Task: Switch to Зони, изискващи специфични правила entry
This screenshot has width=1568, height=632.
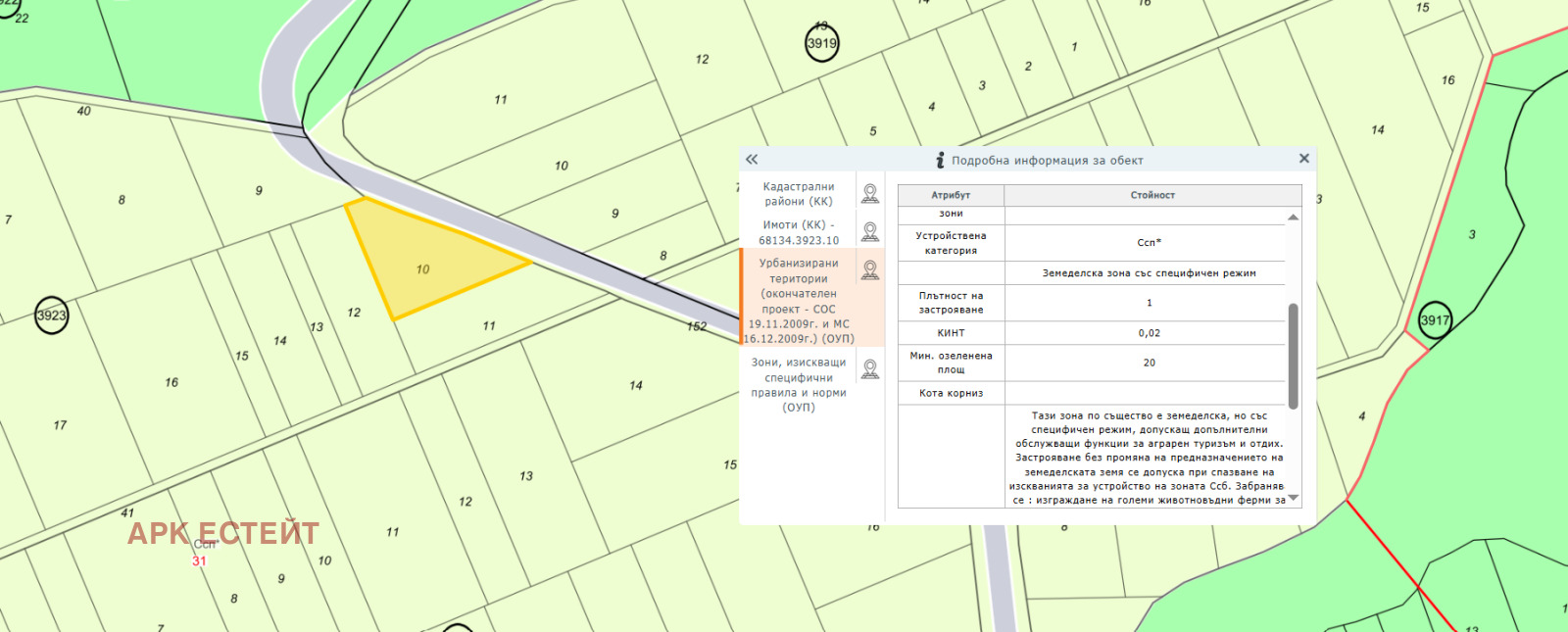Action: 798,384
